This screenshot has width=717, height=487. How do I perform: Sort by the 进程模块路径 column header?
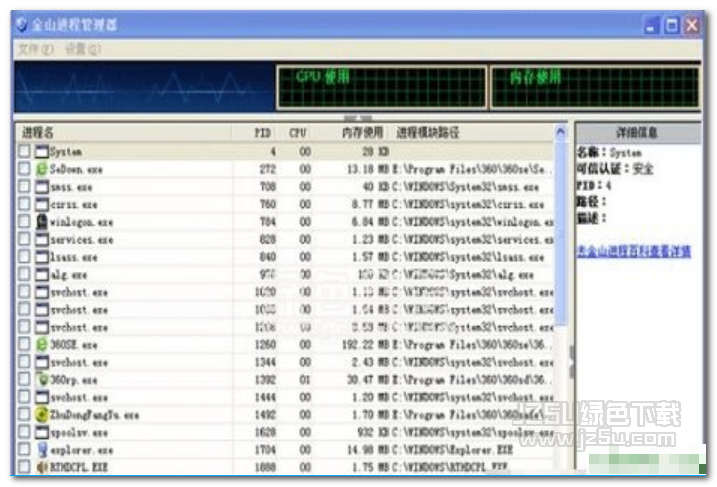(473, 133)
